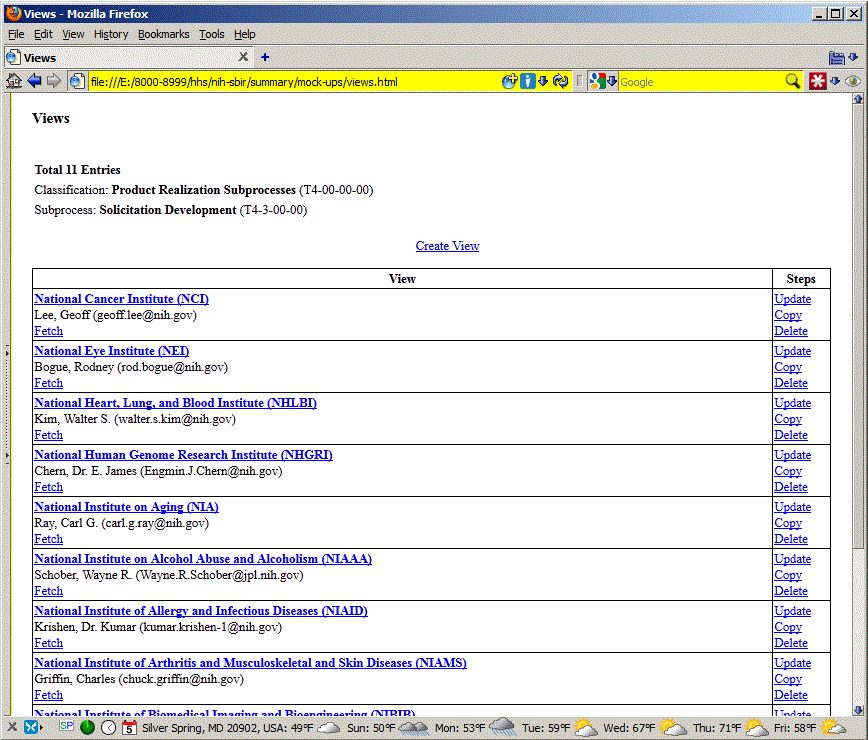The width and height of the screenshot is (868, 740).
Task: Click the gray forward arrow
Action: (54, 81)
